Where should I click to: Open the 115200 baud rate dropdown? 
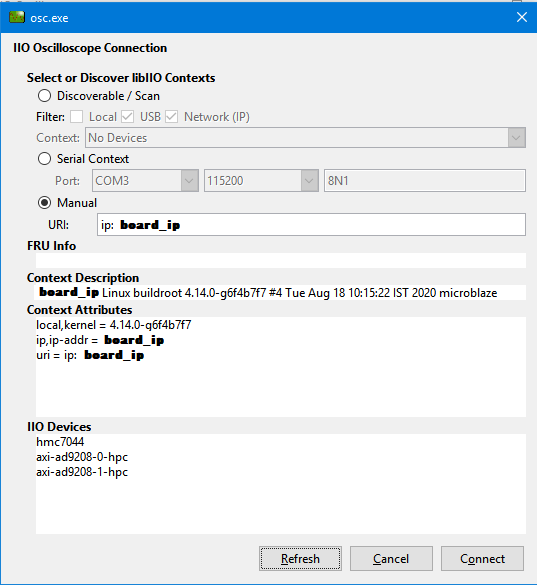(x=261, y=181)
